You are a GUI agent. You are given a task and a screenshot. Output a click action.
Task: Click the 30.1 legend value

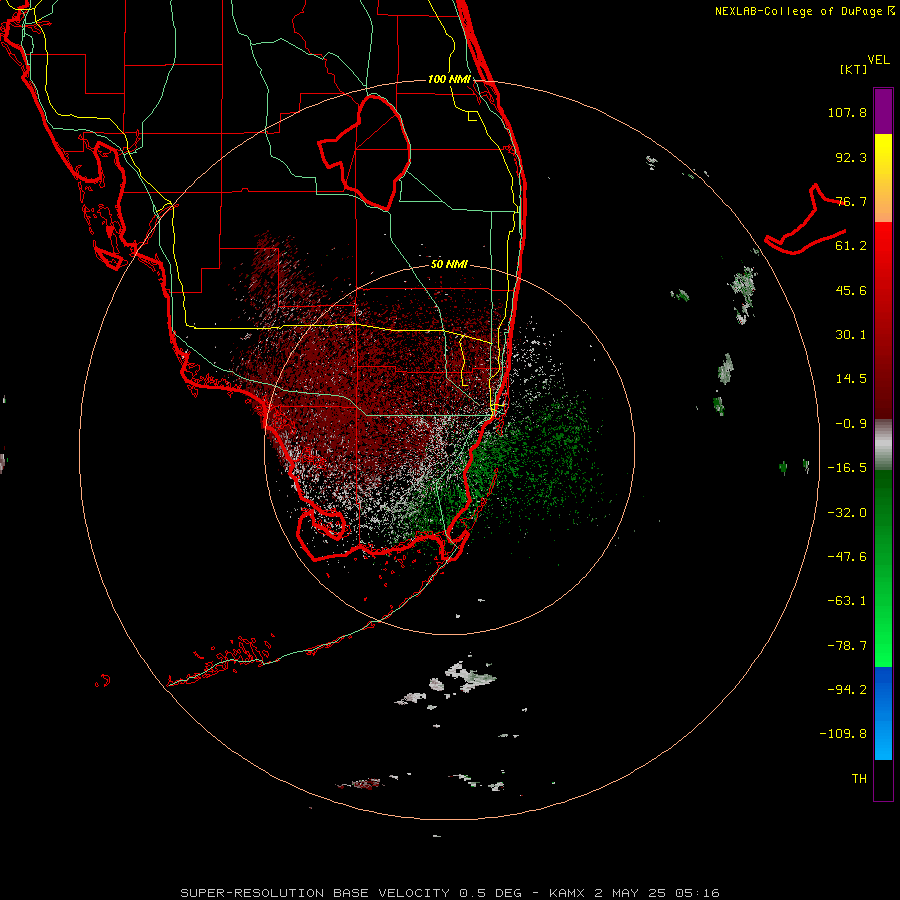point(851,335)
